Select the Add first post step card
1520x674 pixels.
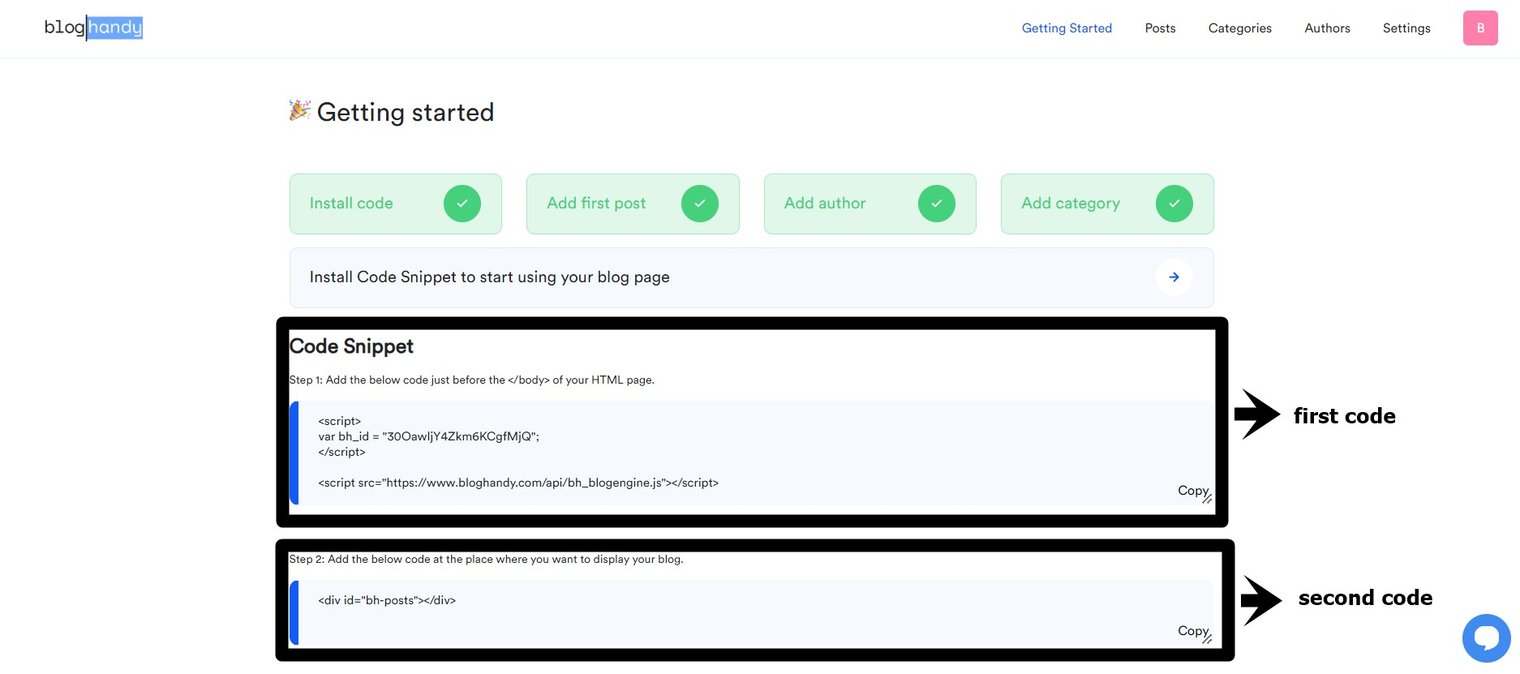pyautogui.click(x=633, y=204)
